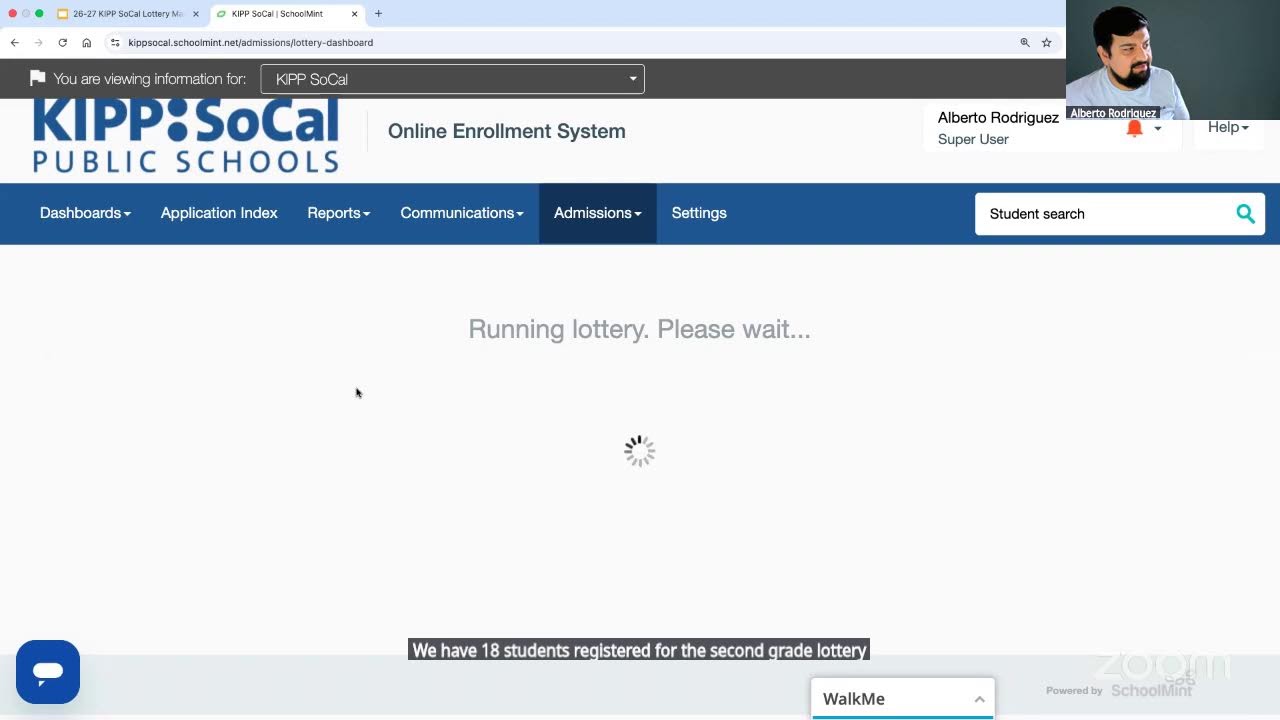Click the Alberto Rodriguez video thumbnail

tap(1173, 60)
